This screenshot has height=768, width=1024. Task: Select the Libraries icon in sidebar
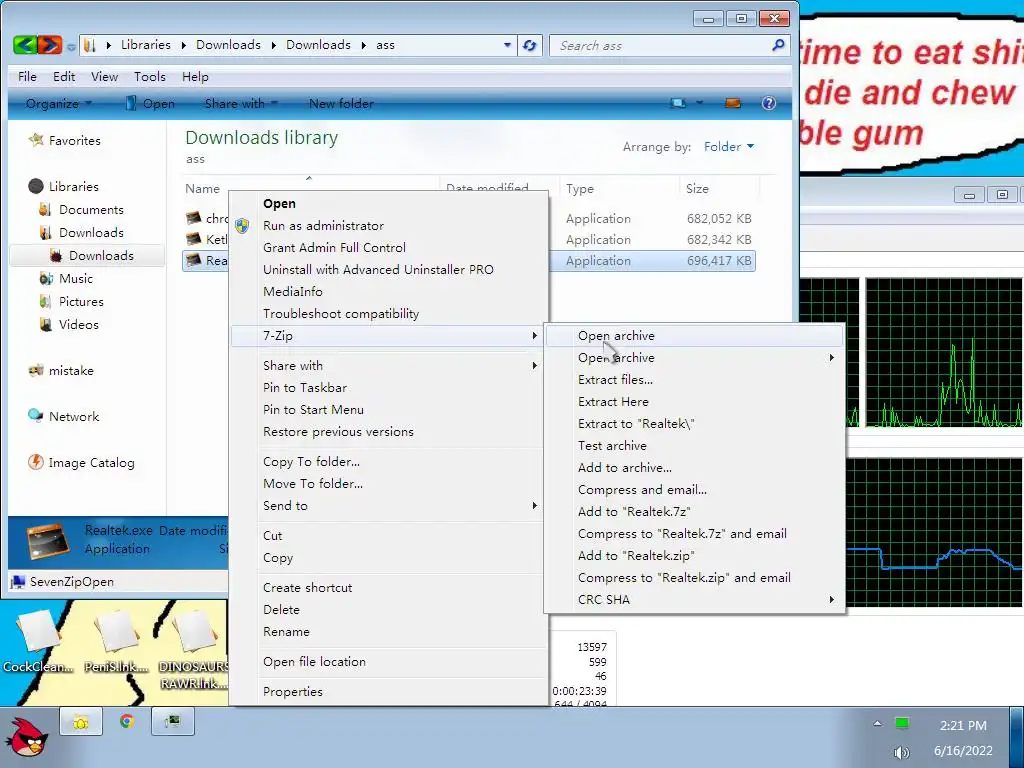pos(36,186)
